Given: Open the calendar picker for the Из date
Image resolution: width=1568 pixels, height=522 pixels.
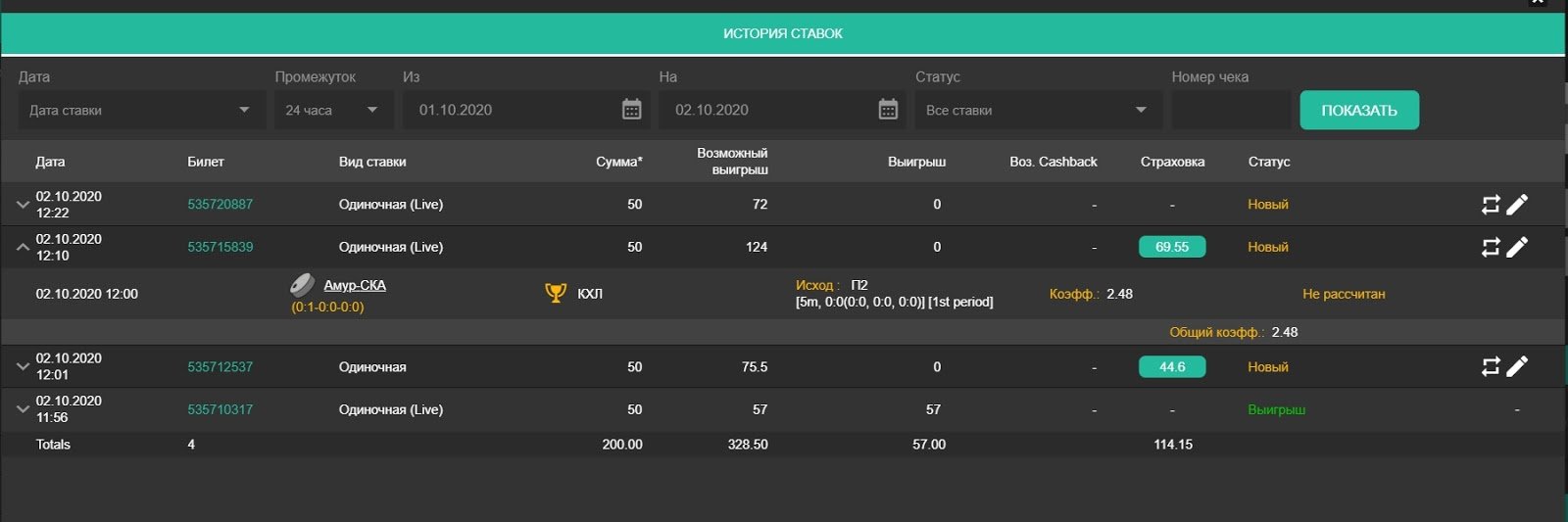Looking at the screenshot, I should point(632,110).
